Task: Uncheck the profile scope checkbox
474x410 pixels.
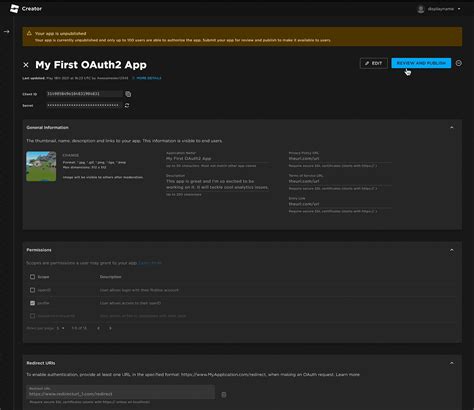Action: 32,303
